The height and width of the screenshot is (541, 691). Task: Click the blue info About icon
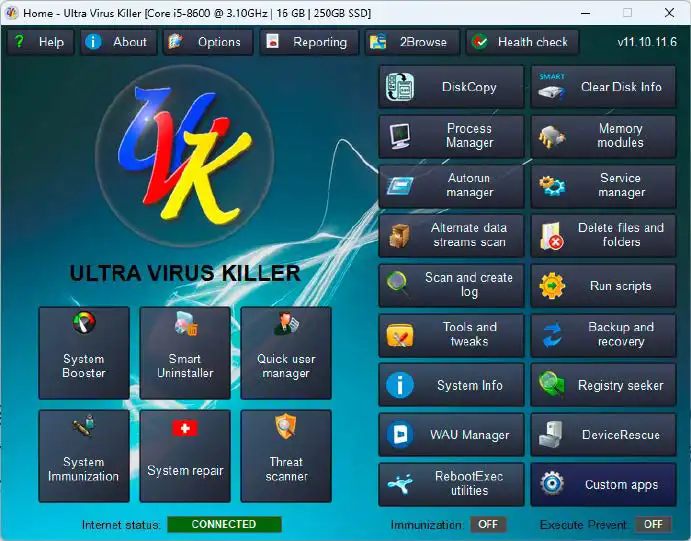93,42
